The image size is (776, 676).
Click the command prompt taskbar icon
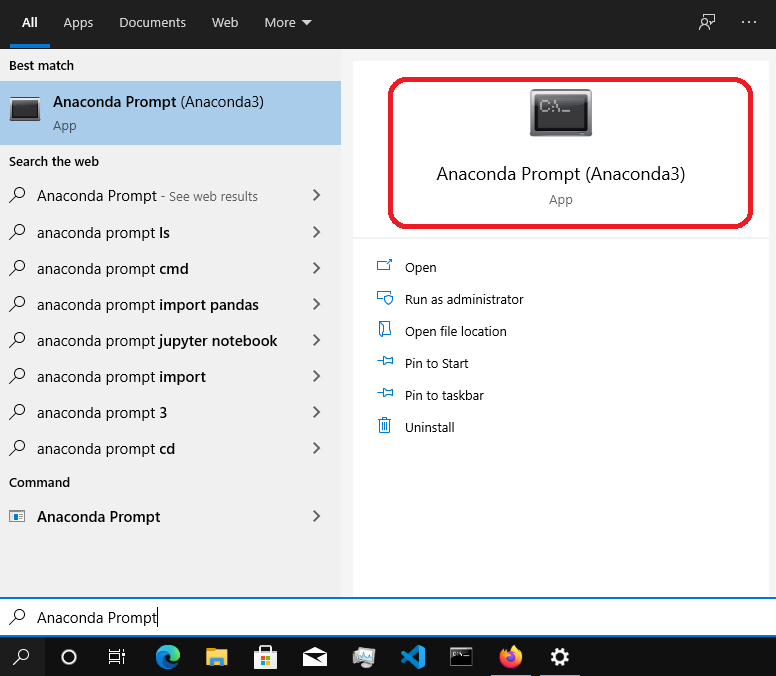(461, 657)
